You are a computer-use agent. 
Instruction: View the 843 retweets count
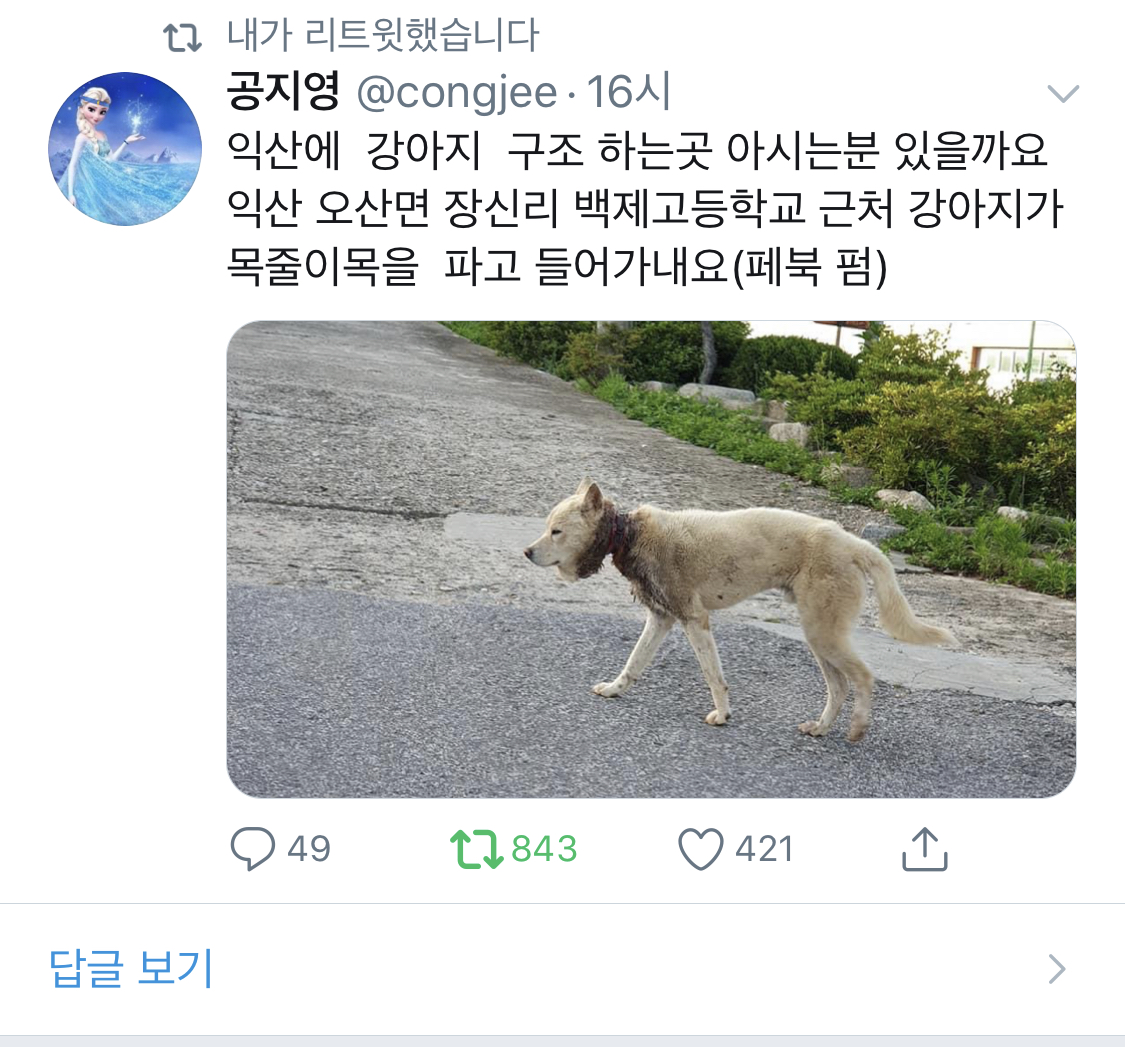(544, 849)
